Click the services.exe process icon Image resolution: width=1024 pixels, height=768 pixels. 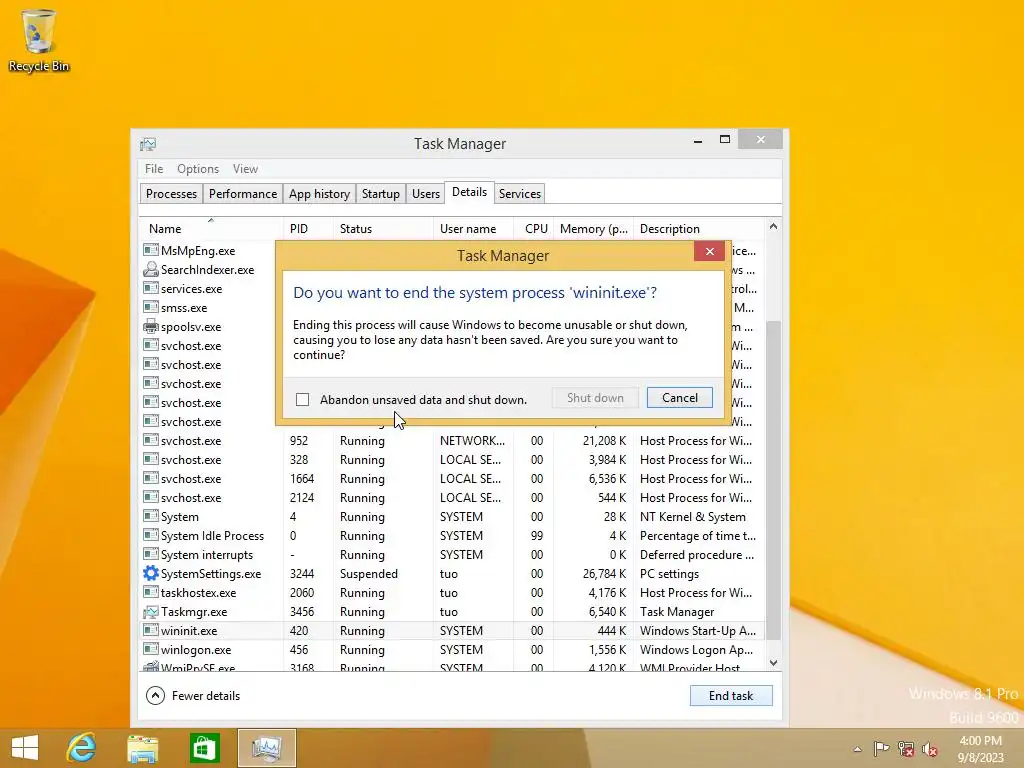151,288
